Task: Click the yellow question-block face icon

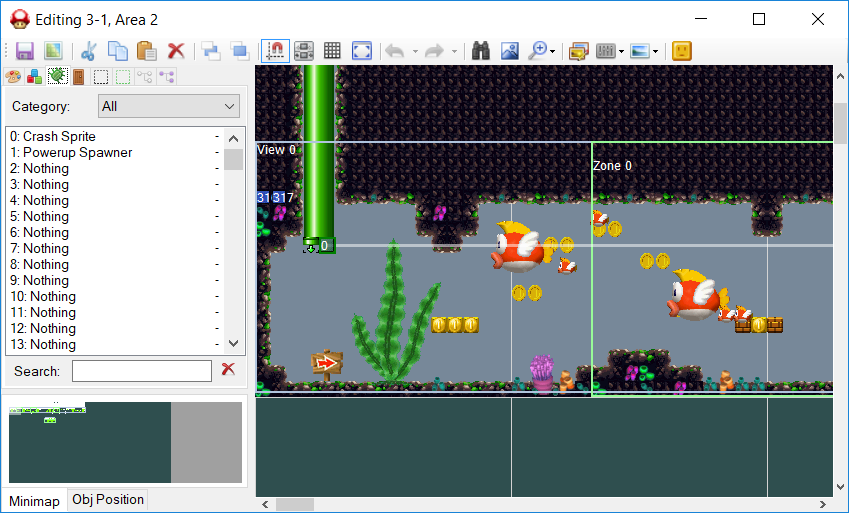Action: [682, 51]
